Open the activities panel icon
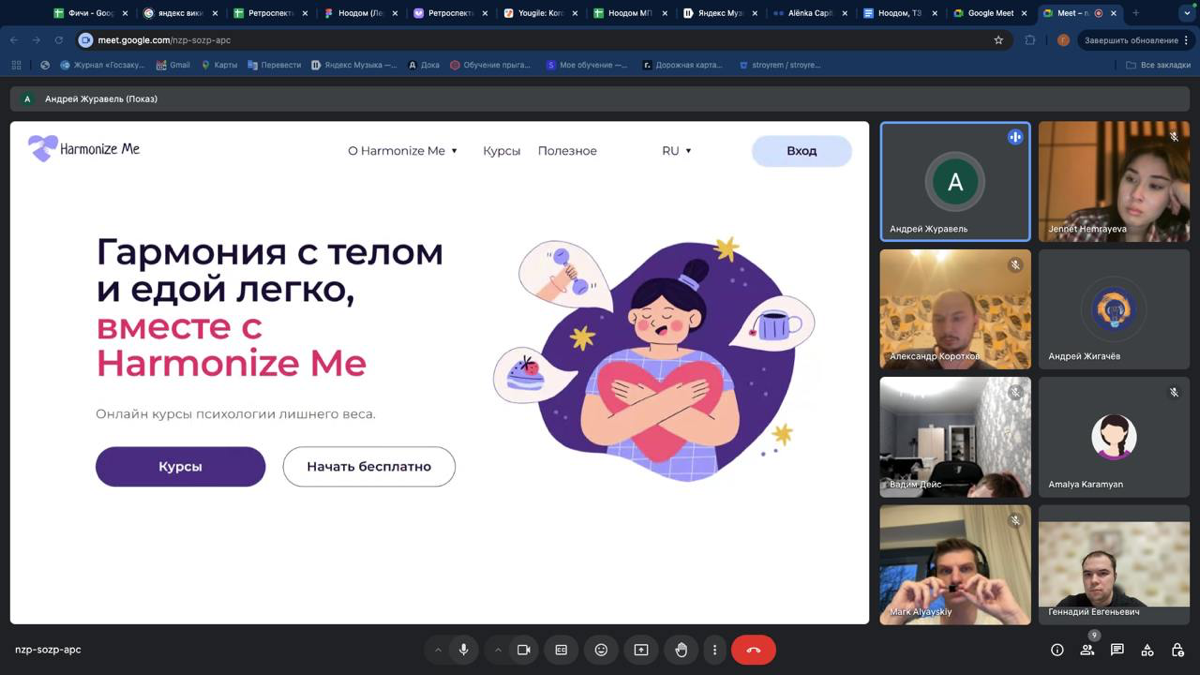Viewport: 1200px width, 675px height. 1147,650
